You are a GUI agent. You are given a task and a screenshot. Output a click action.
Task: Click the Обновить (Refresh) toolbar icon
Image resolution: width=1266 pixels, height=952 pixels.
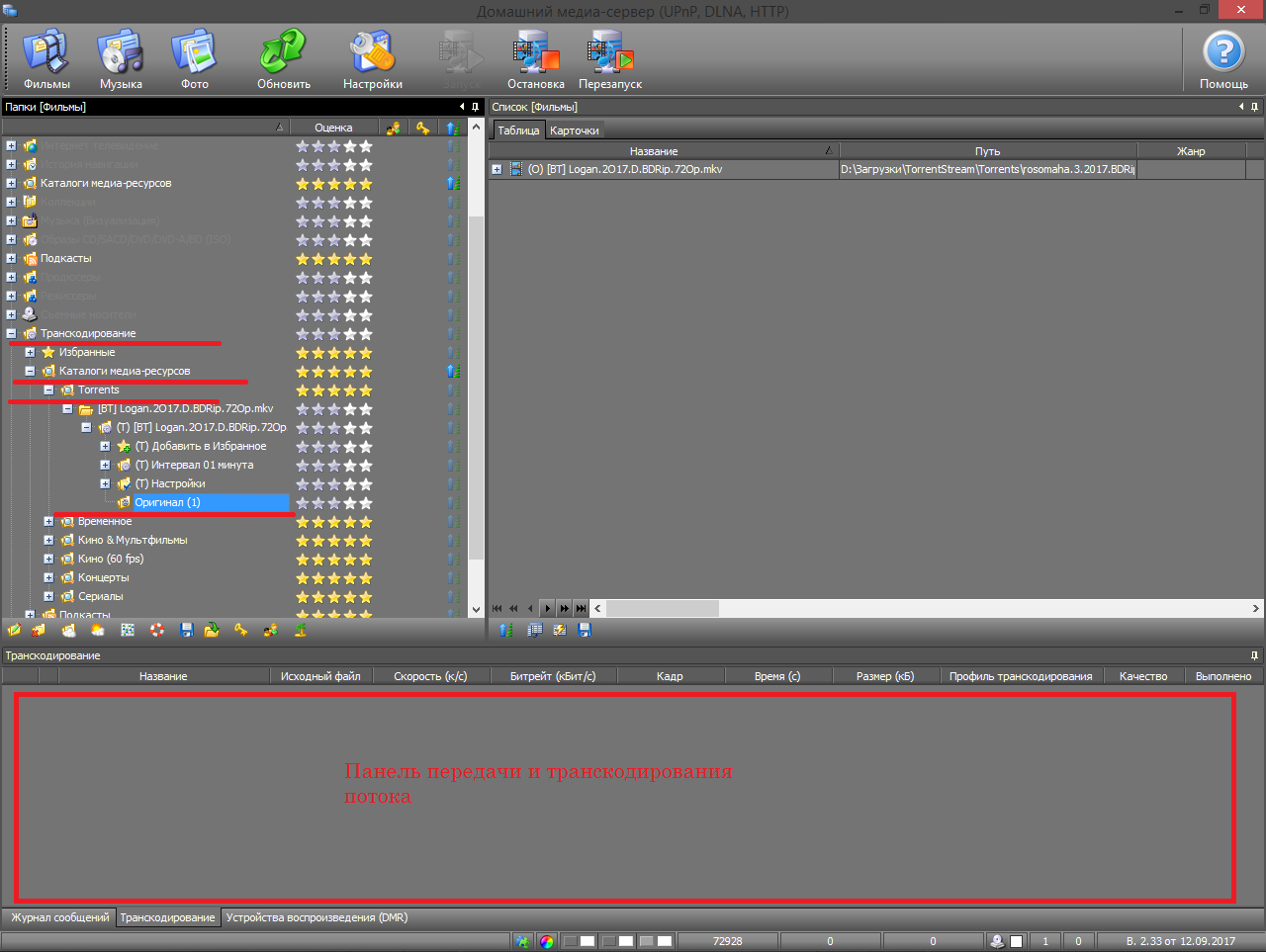[284, 57]
